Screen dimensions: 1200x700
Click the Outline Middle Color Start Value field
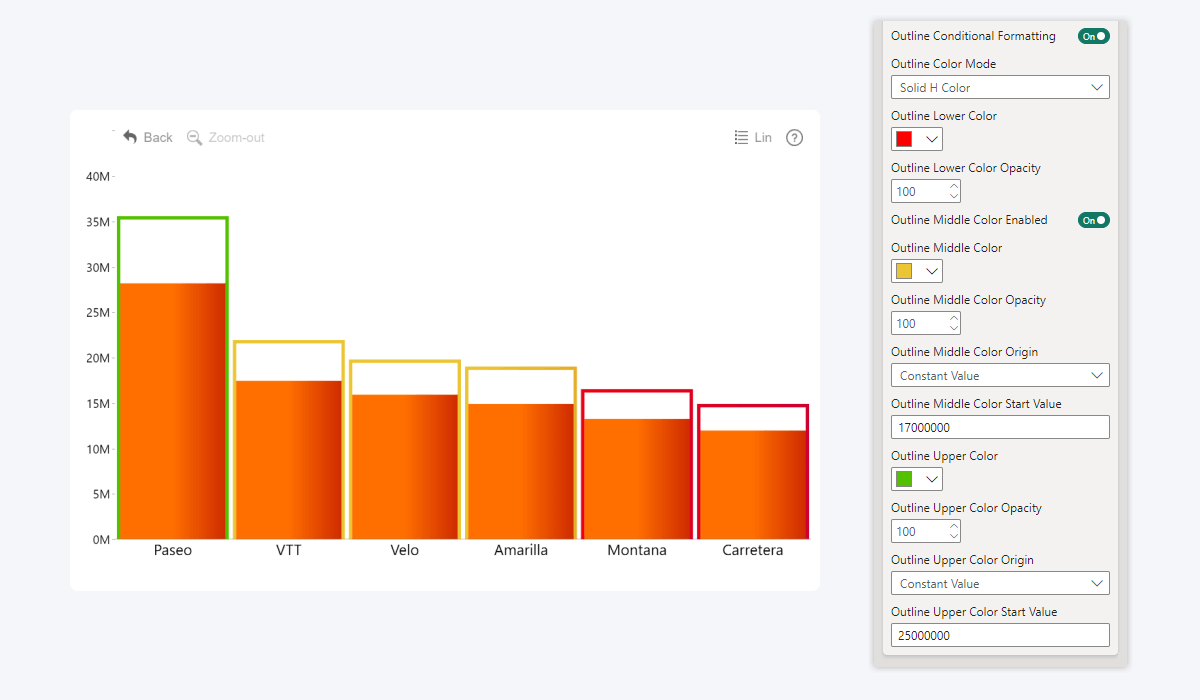pos(1000,426)
